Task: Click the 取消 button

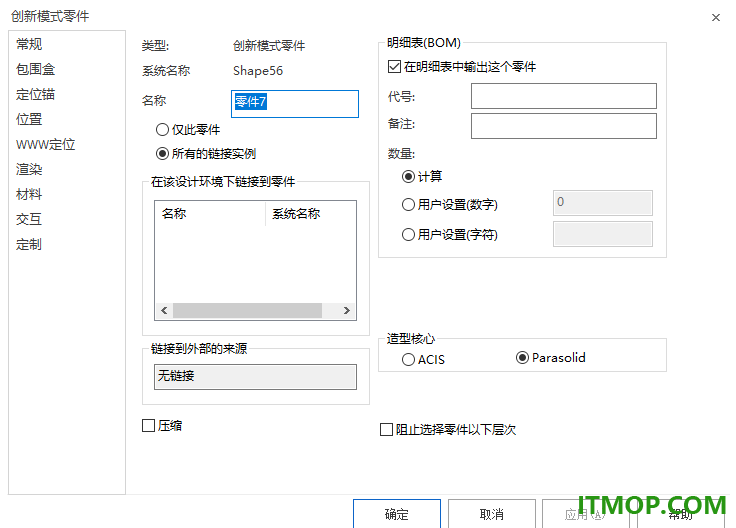Action: pos(491,514)
